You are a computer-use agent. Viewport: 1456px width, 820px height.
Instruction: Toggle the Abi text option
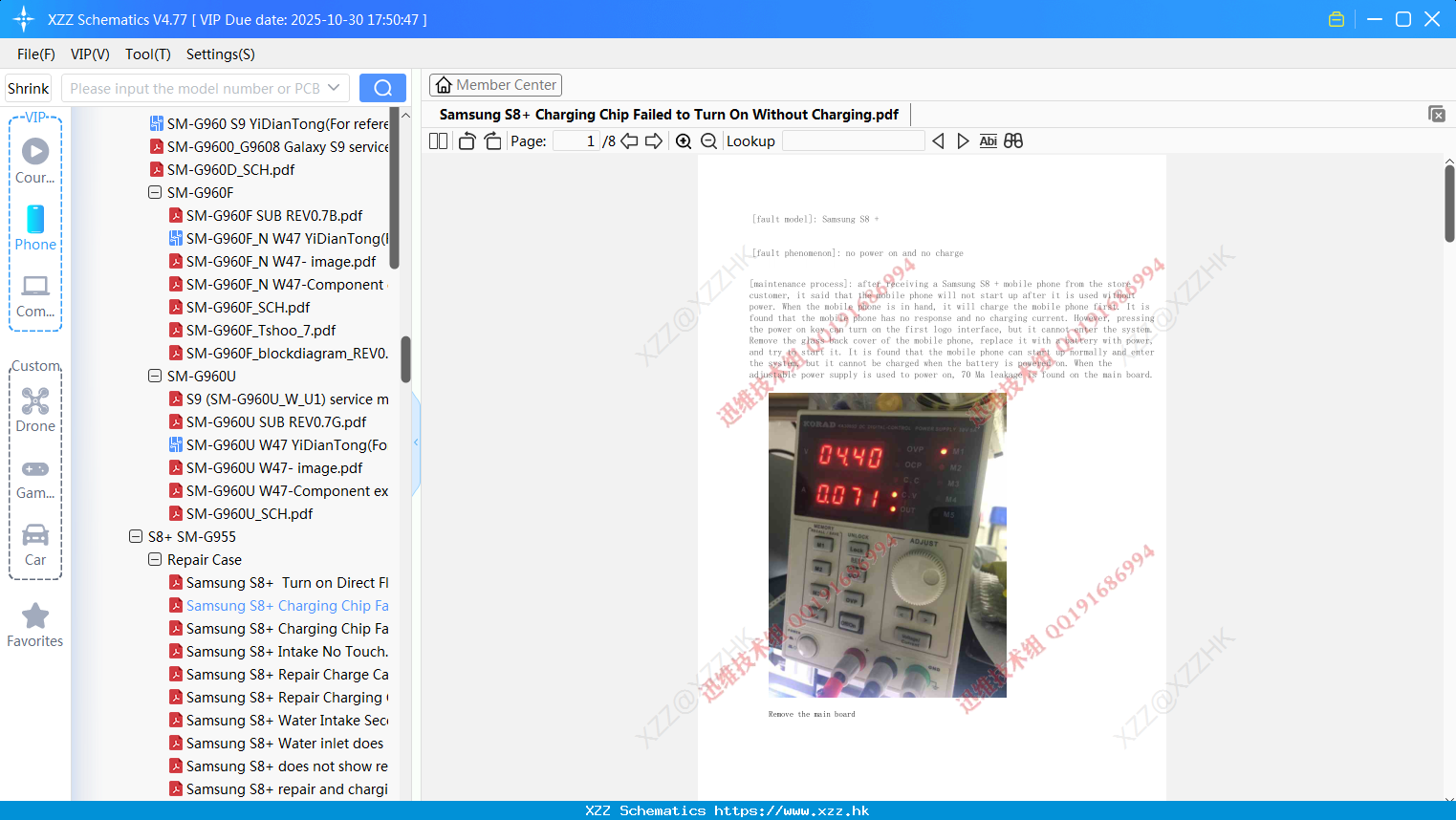coord(989,140)
